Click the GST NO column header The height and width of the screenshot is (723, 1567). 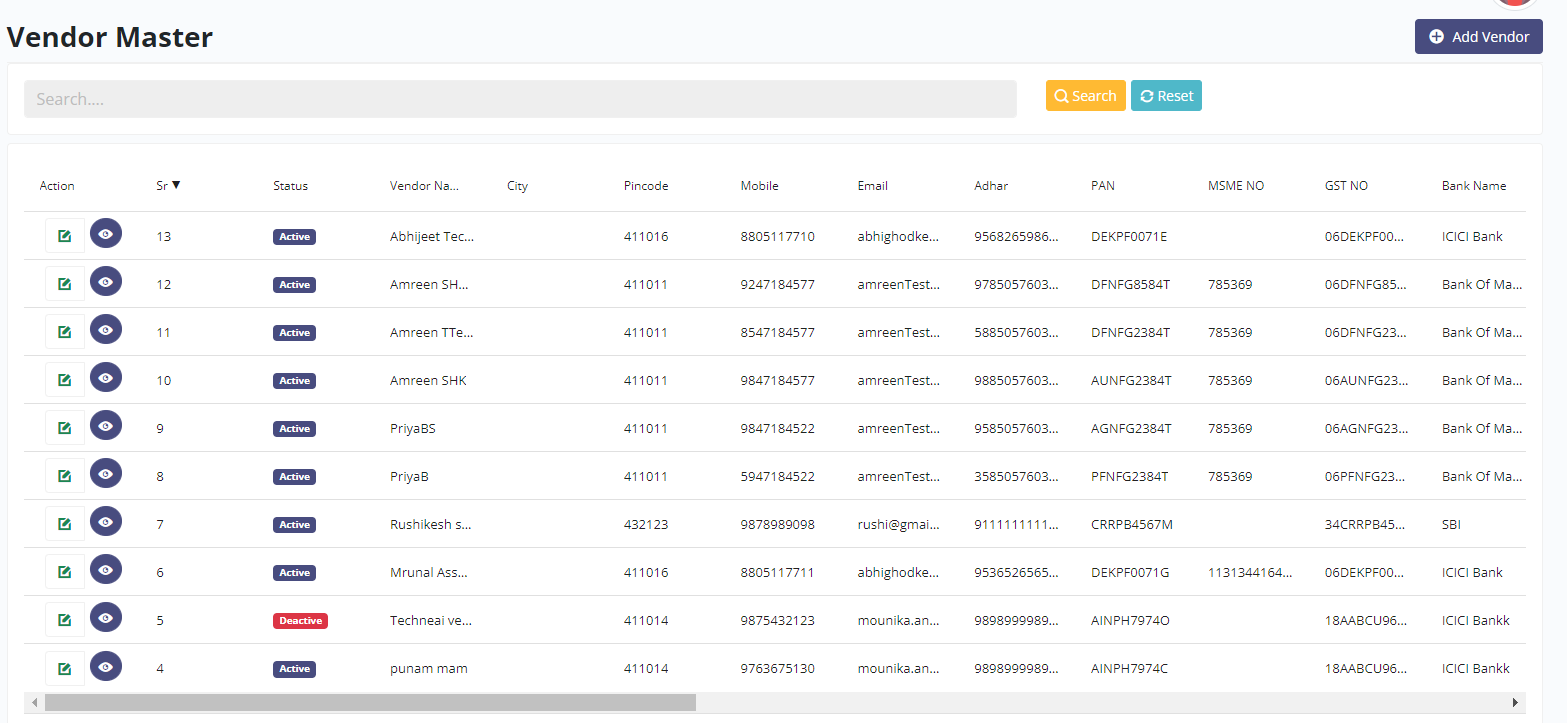[x=1346, y=186]
